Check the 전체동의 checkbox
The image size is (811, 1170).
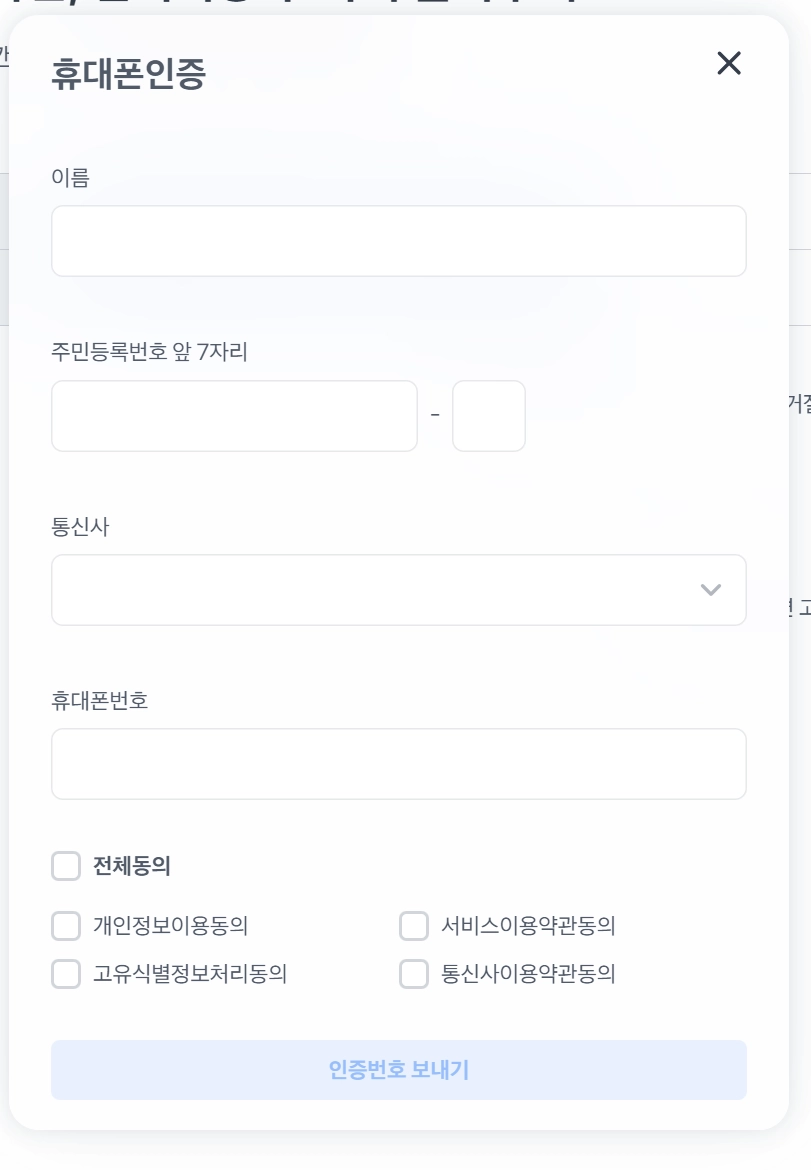pyautogui.click(x=66, y=866)
